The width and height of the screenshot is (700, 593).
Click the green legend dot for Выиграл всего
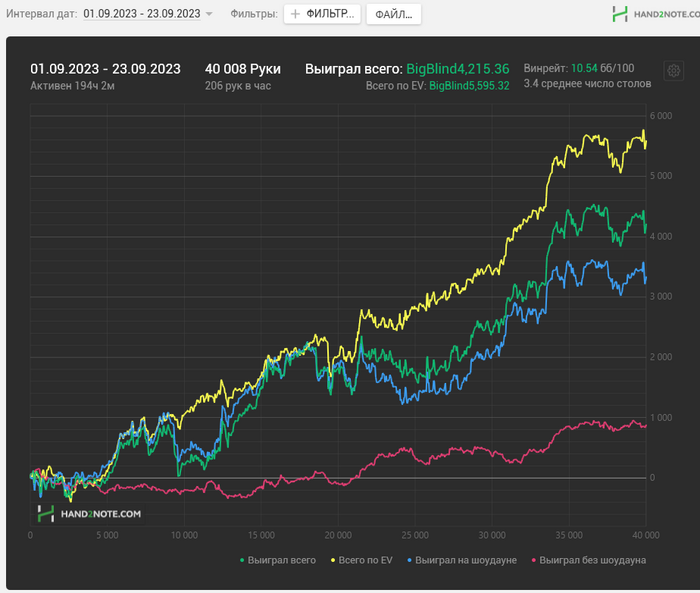coord(242,560)
